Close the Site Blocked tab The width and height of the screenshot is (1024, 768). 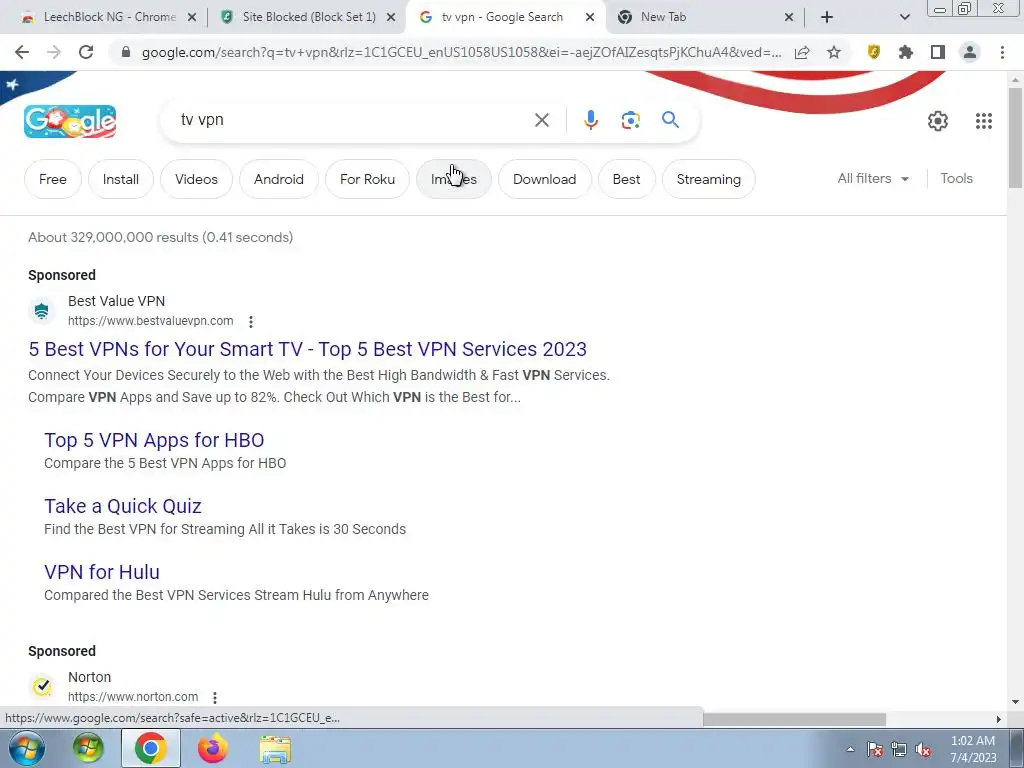click(391, 18)
